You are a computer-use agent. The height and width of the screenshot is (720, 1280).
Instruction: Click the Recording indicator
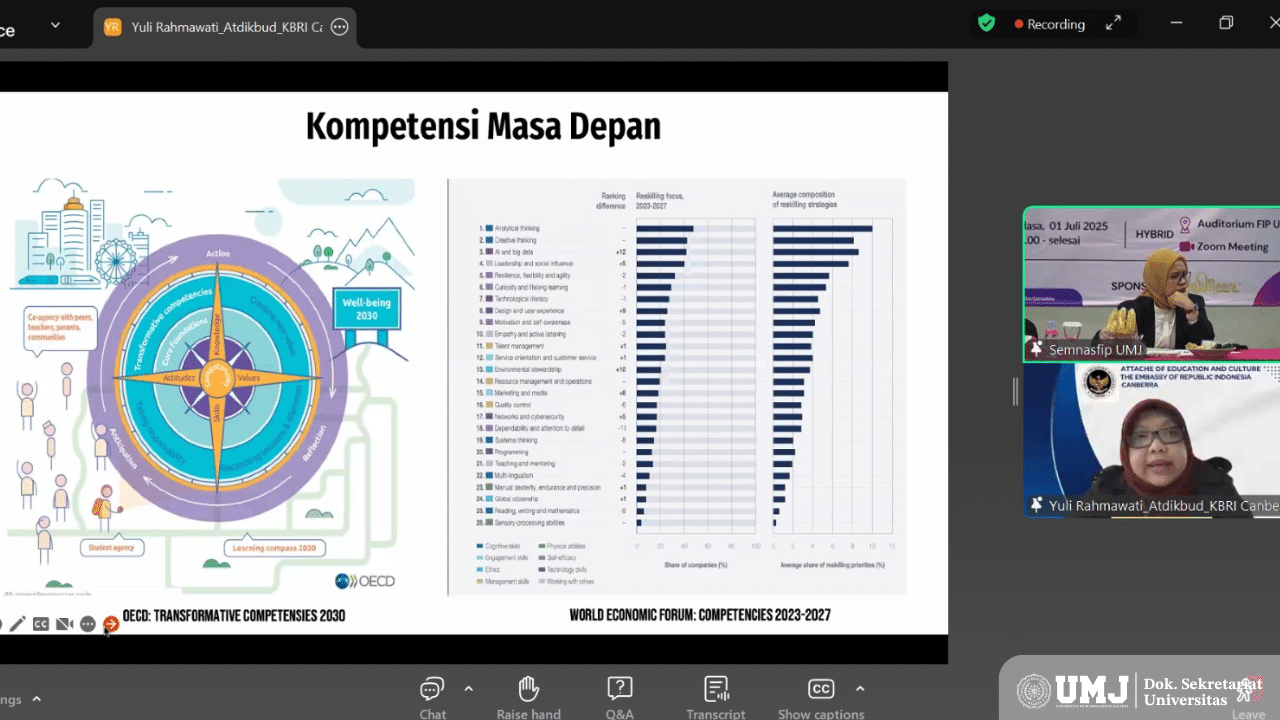pyautogui.click(x=1049, y=24)
